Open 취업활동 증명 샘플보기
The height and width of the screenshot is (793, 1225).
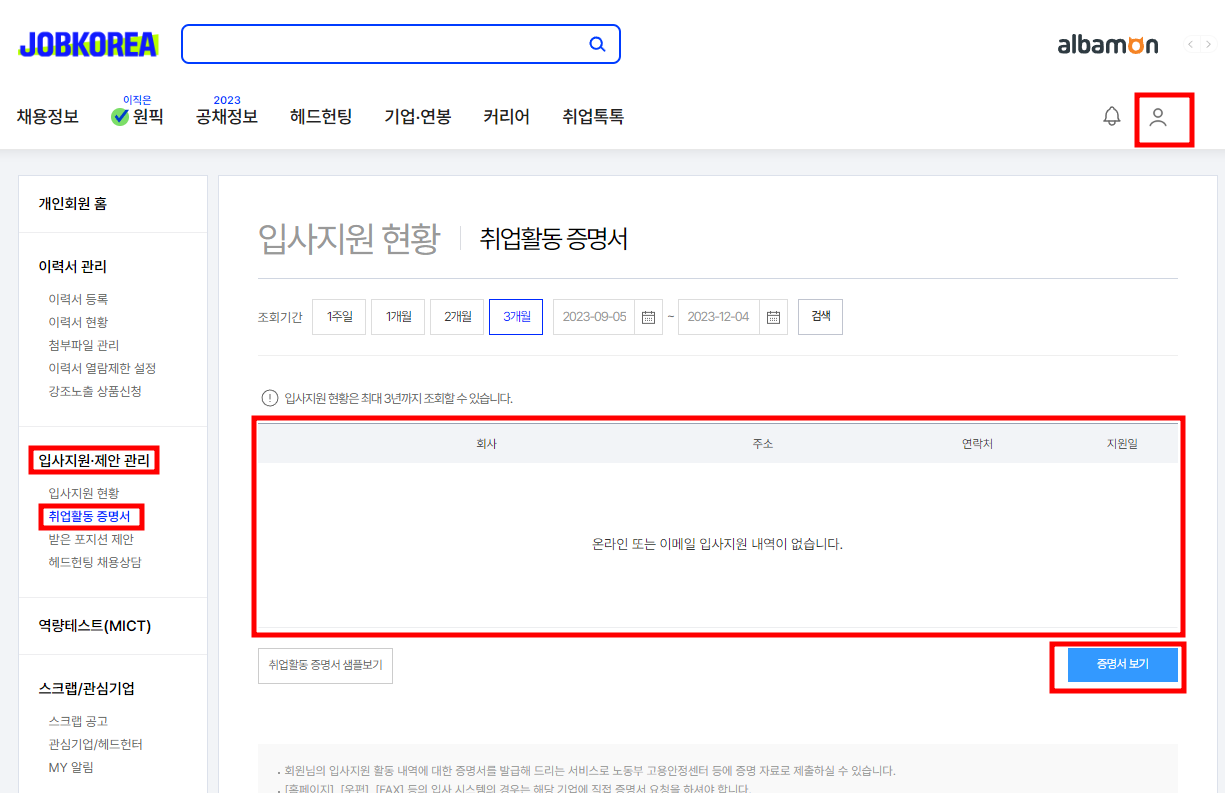[x=324, y=664]
